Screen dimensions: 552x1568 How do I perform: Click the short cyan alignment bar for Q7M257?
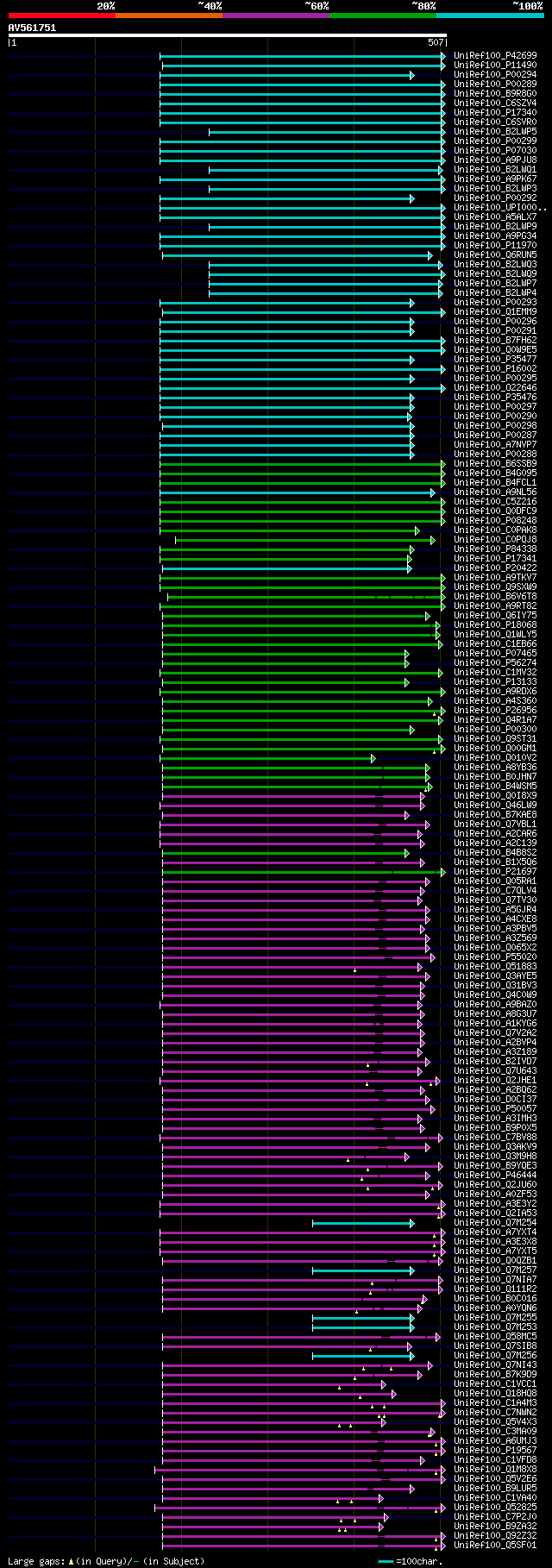(363, 1270)
